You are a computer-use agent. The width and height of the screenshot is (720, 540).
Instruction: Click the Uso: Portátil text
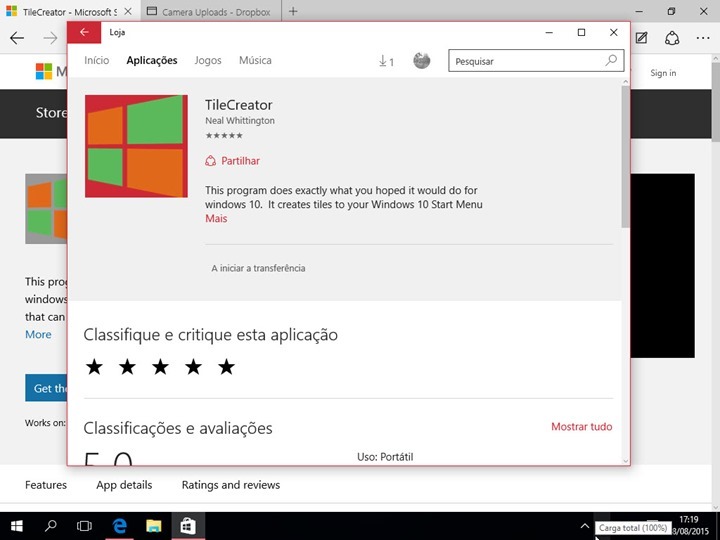(x=385, y=457)
